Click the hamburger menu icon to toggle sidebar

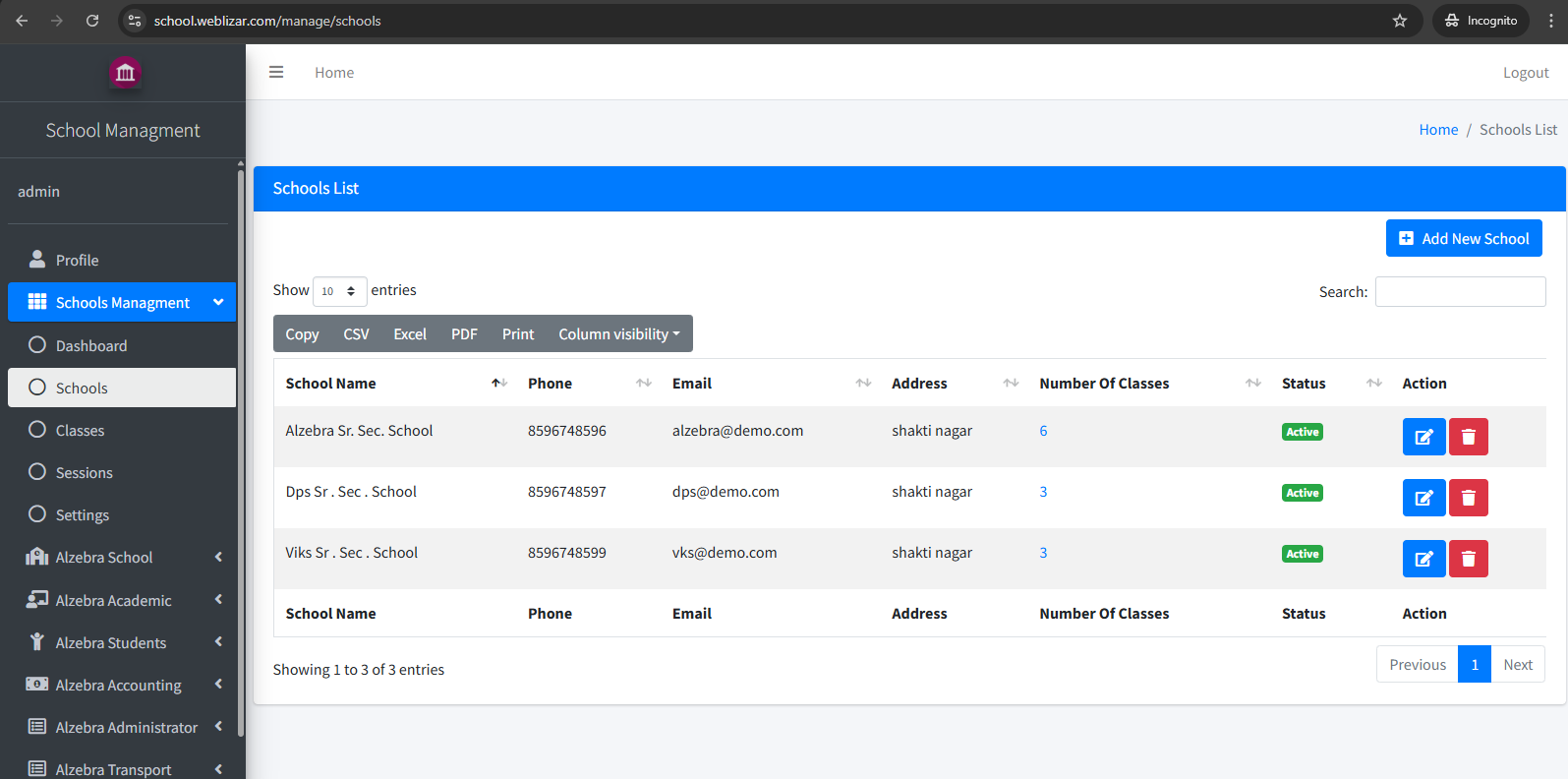point(276,72)
